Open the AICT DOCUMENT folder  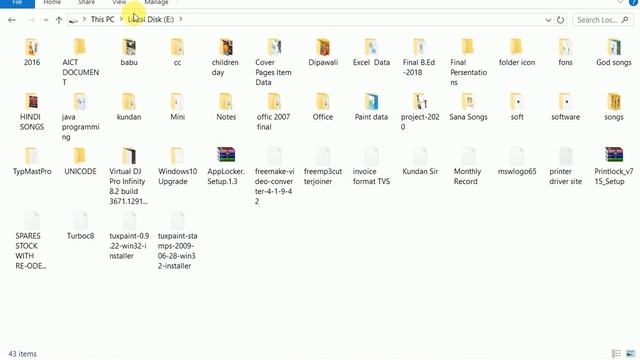coord(80,62)
